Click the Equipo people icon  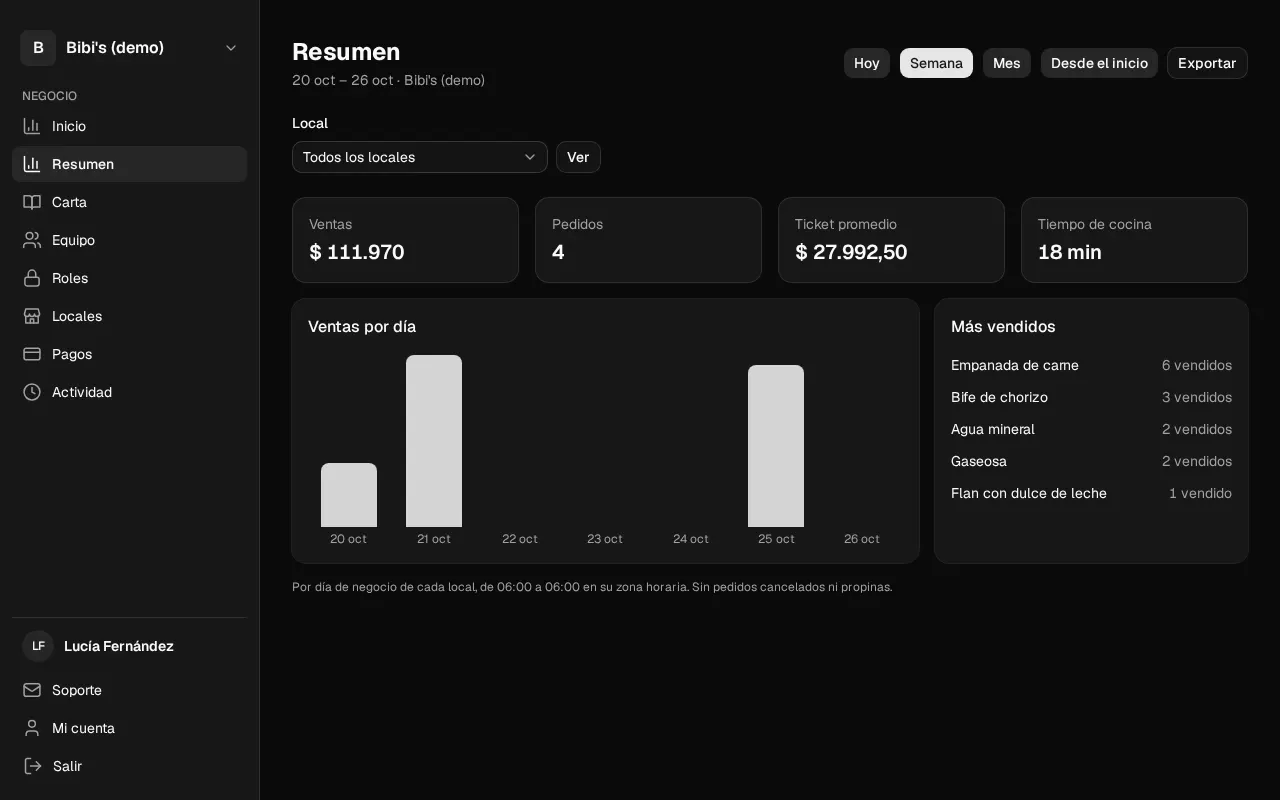[32, 240]
